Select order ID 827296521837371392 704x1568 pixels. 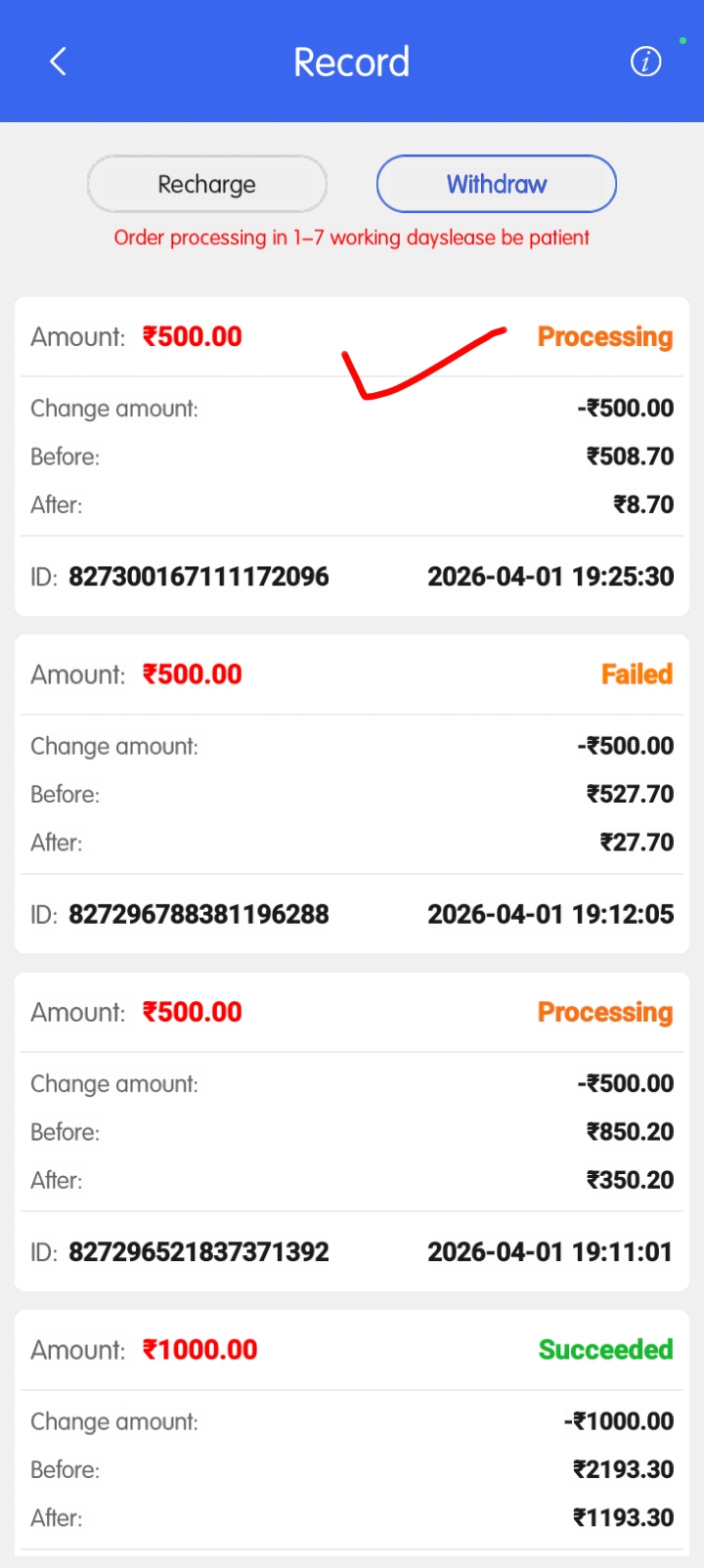coord(198,1252)
